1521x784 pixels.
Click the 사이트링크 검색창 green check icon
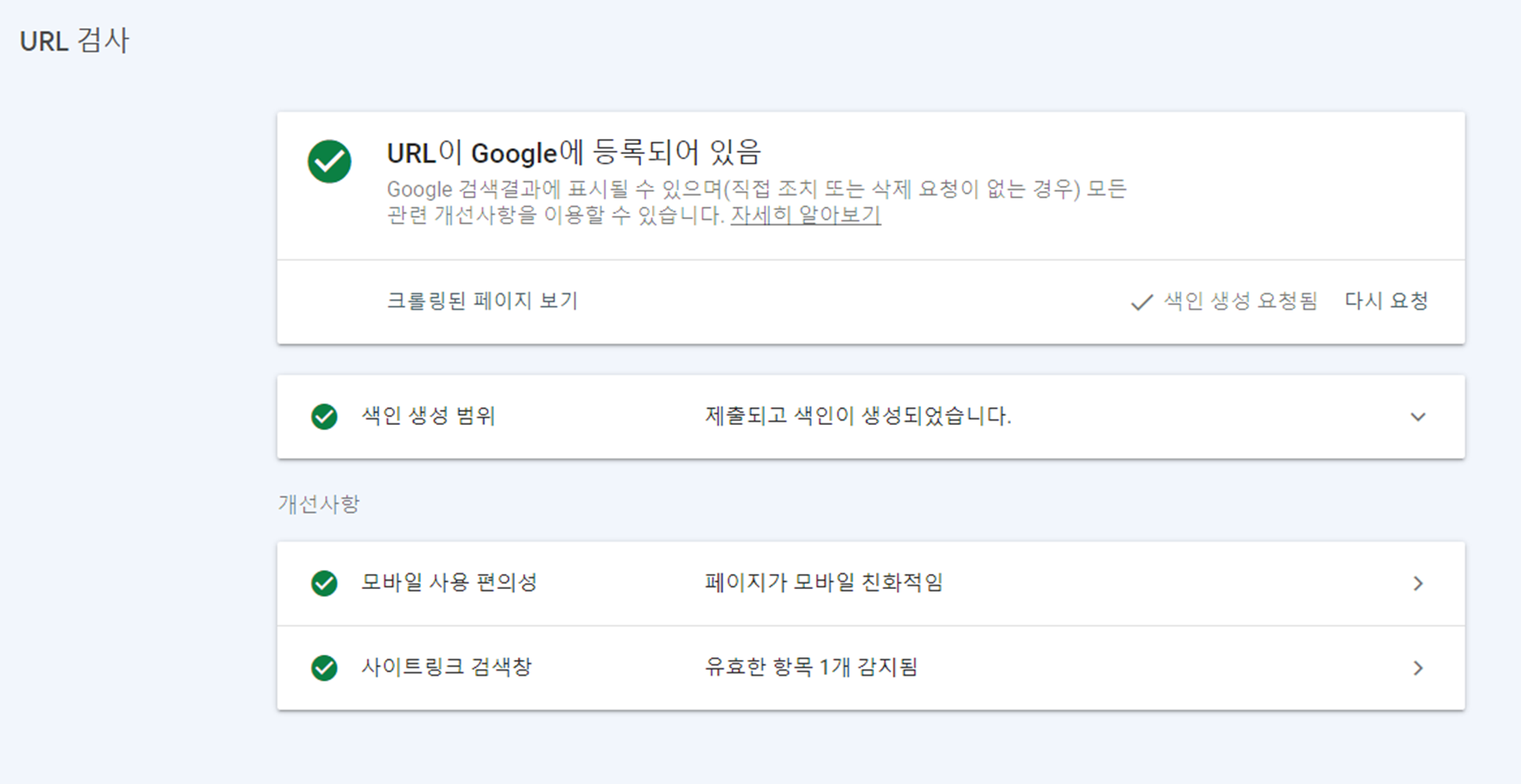[325, 667]
